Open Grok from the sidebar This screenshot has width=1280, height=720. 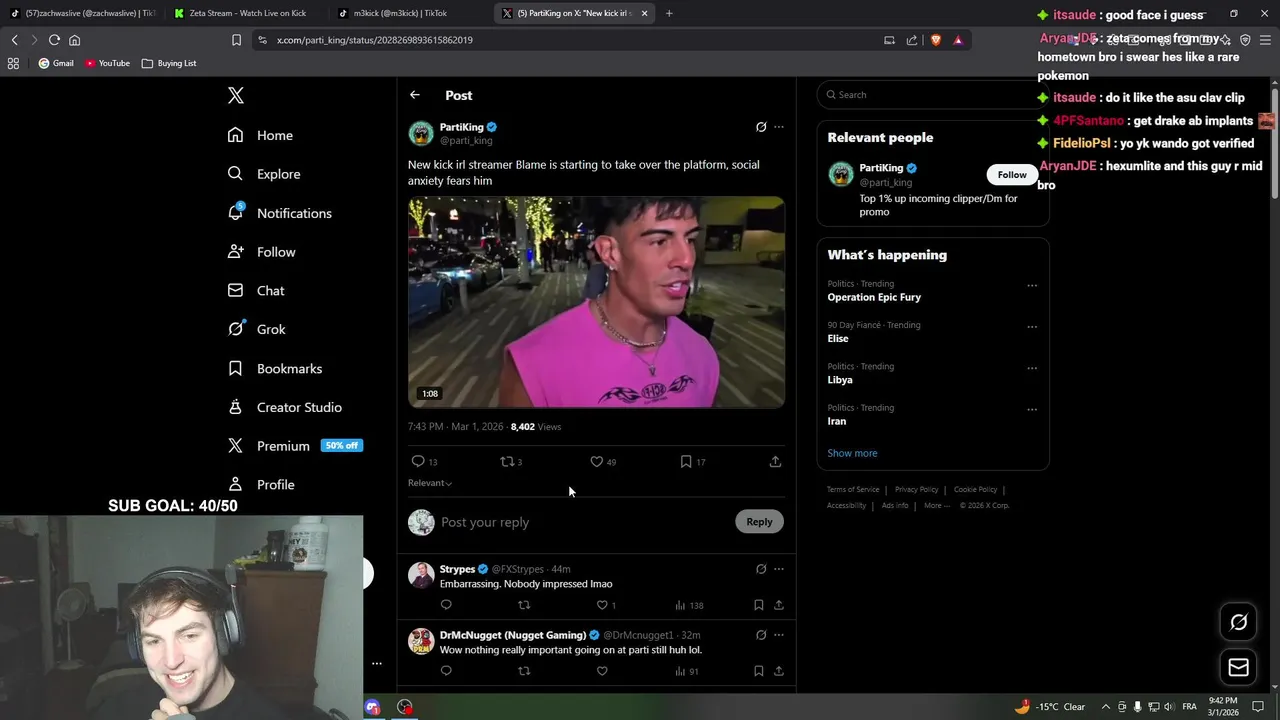coord(256,329)
